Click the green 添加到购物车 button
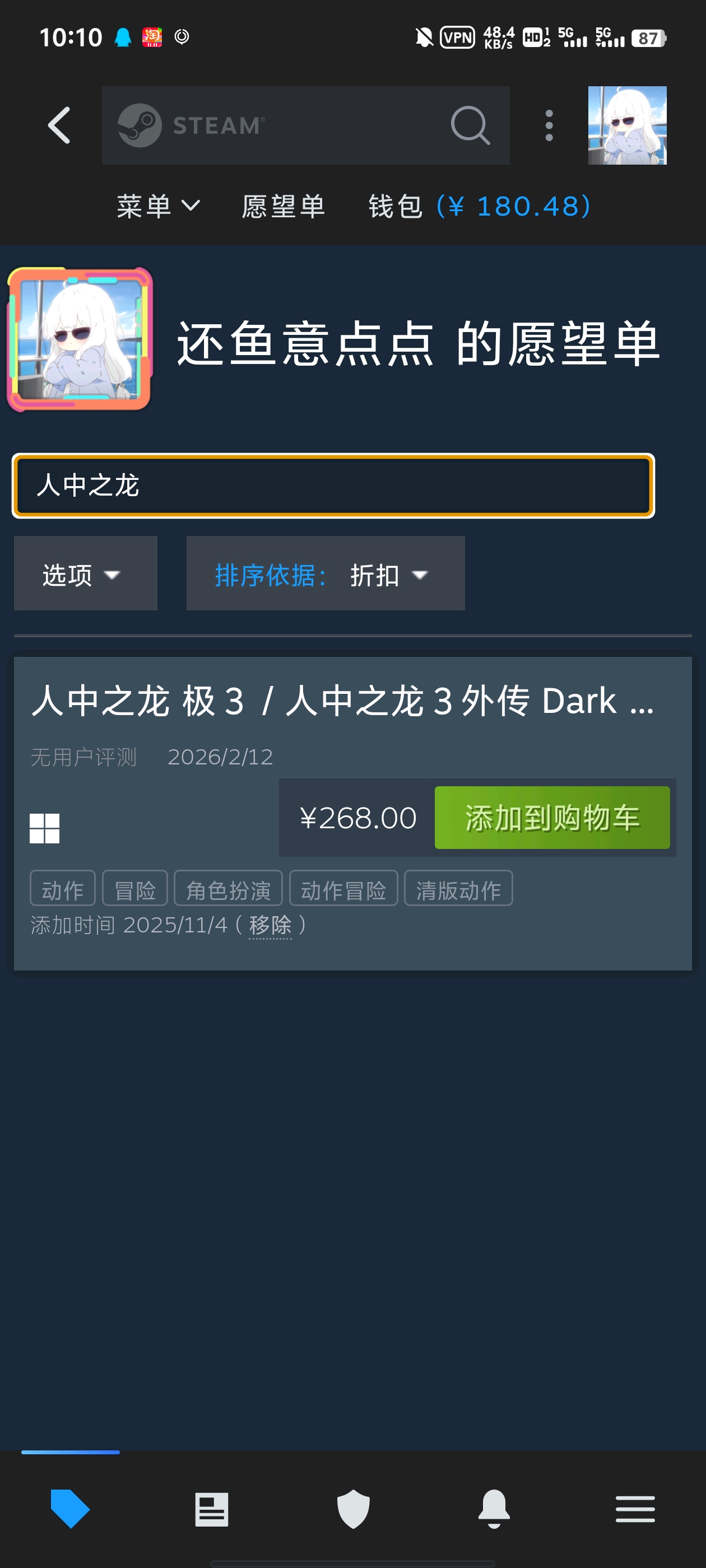 pos(552,818)
